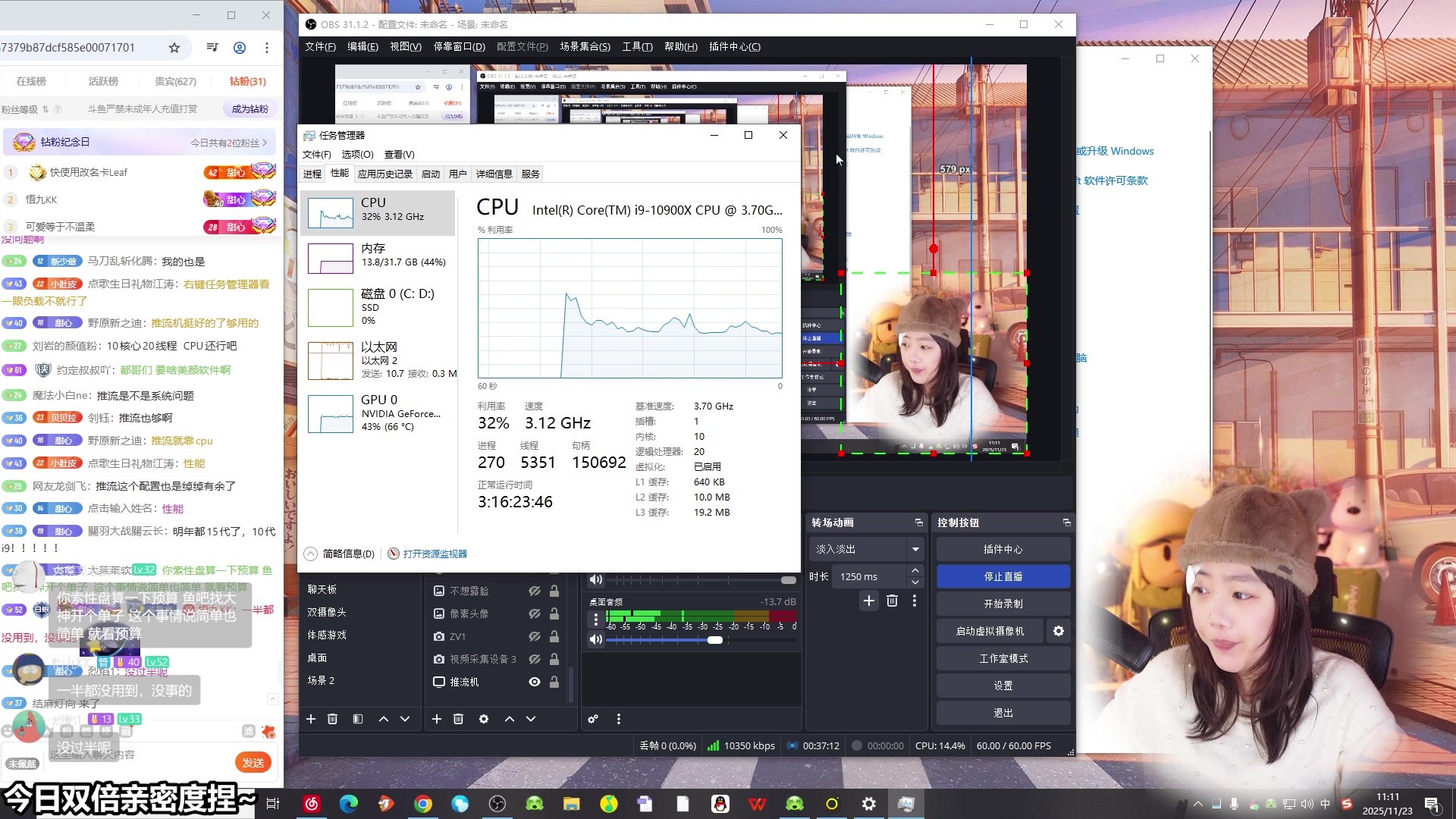Delete the selected scene with trash icon
Screen dimensions: 1456x819
[332, 719]
